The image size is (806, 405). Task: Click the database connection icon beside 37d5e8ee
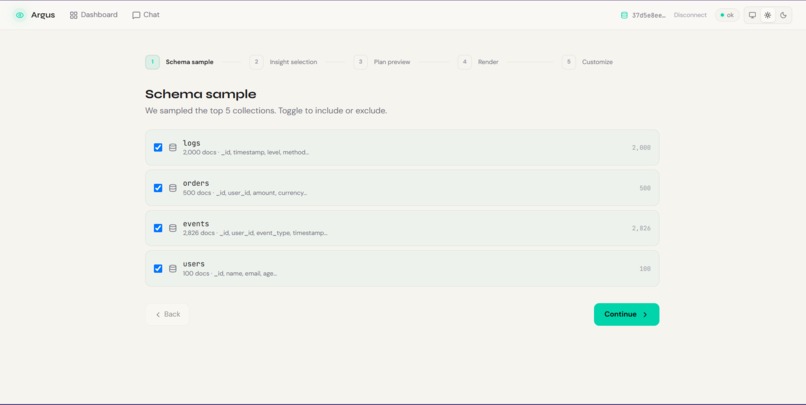[x=624, y=15]
